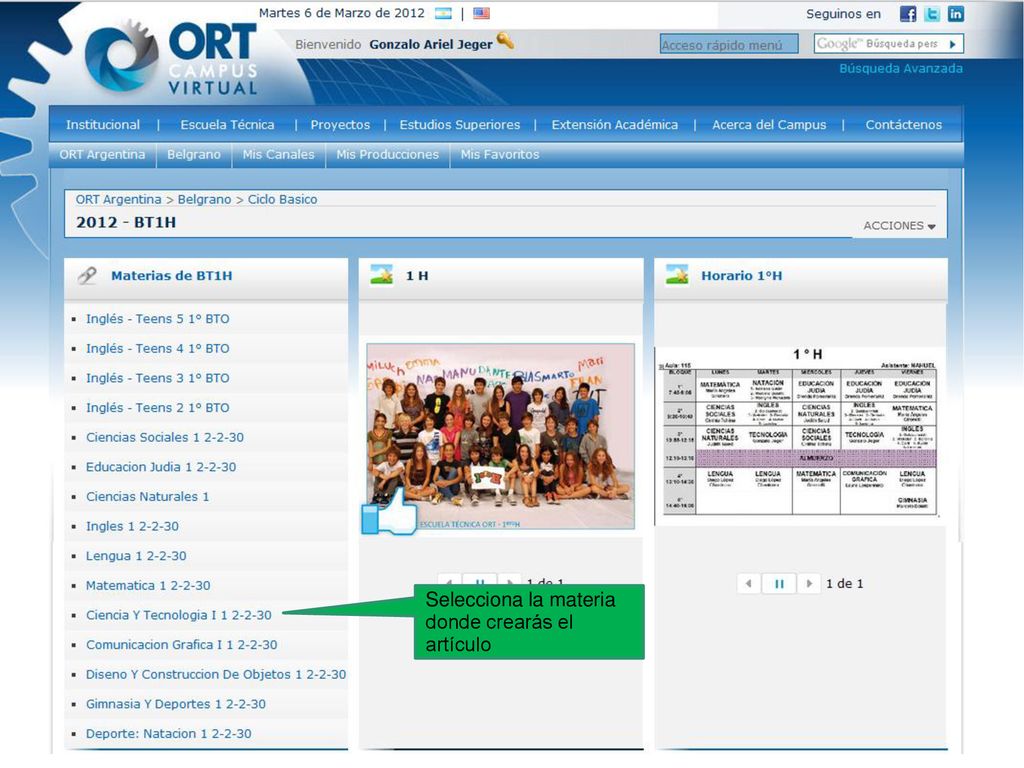The width and height of the screenshot is (1024, 768).
Task: Open the Extensión Académica menu
Action: 615,125
